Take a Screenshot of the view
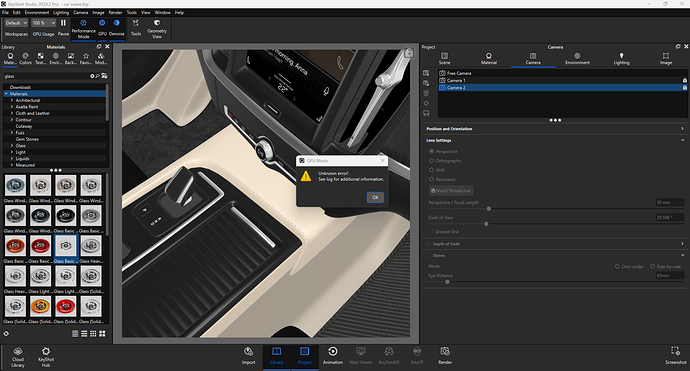The height and width of the screenshot is (371, 690). pos(675,356)
